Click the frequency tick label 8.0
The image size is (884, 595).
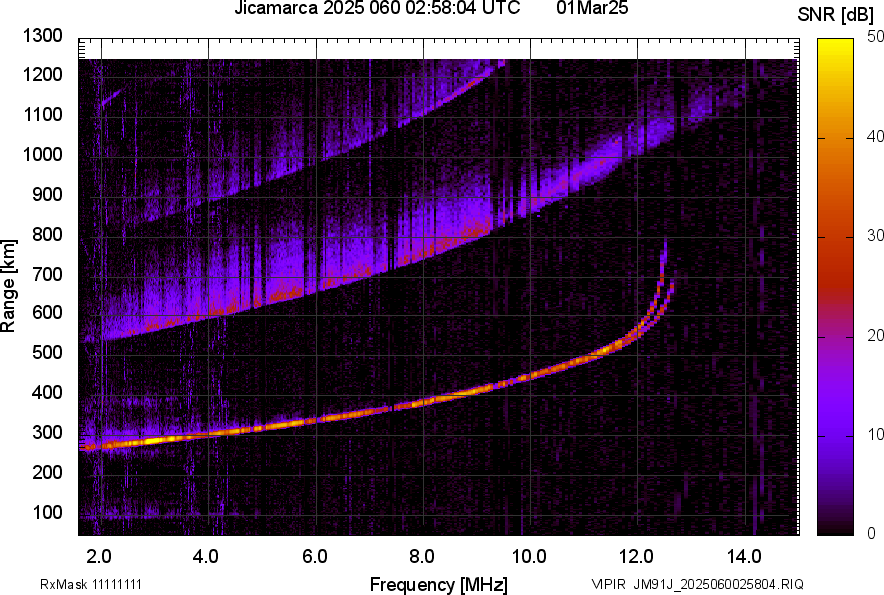(422, 557)
